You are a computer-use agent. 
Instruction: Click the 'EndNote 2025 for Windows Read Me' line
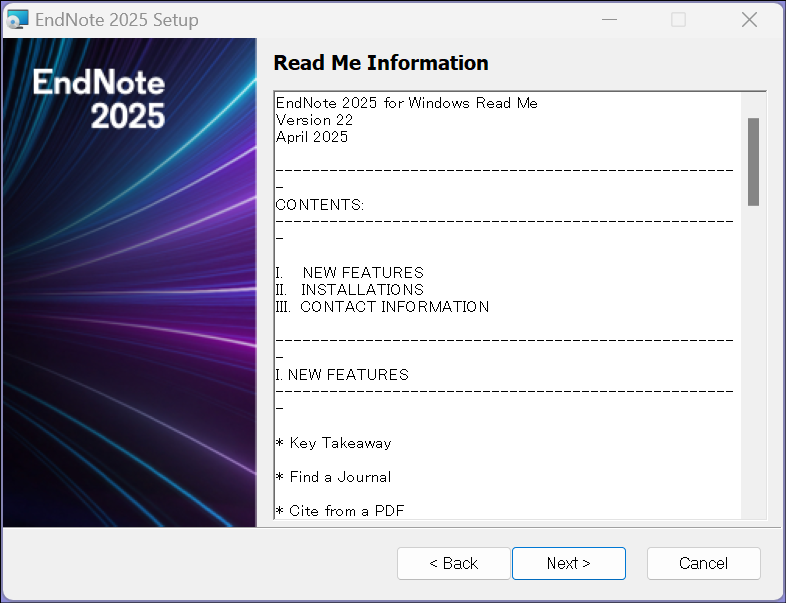click(407, 103)
